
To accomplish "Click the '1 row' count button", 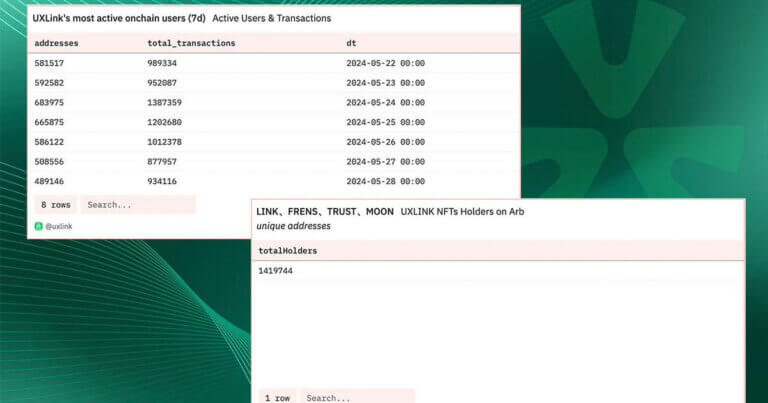I will pyautogui.click(x=277, y=397).
